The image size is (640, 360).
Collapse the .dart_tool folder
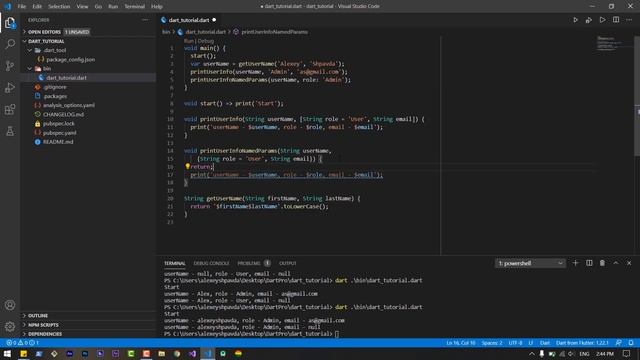(55, 50)
